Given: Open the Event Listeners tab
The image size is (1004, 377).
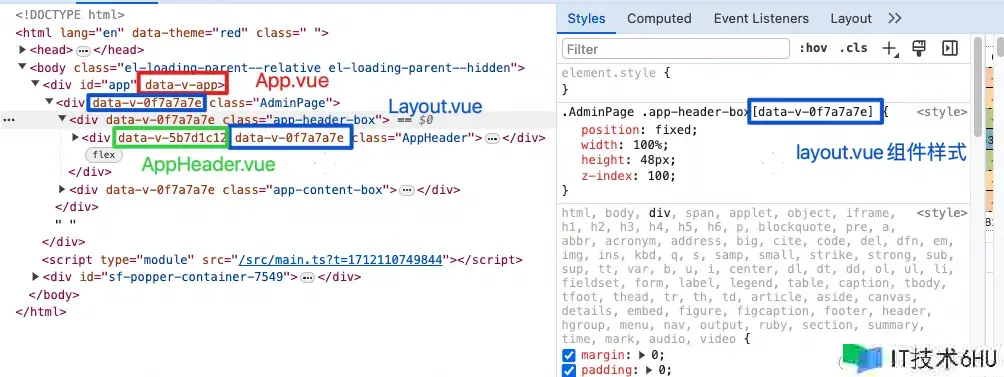Looking at the screenshot, I should coord(761,19).
